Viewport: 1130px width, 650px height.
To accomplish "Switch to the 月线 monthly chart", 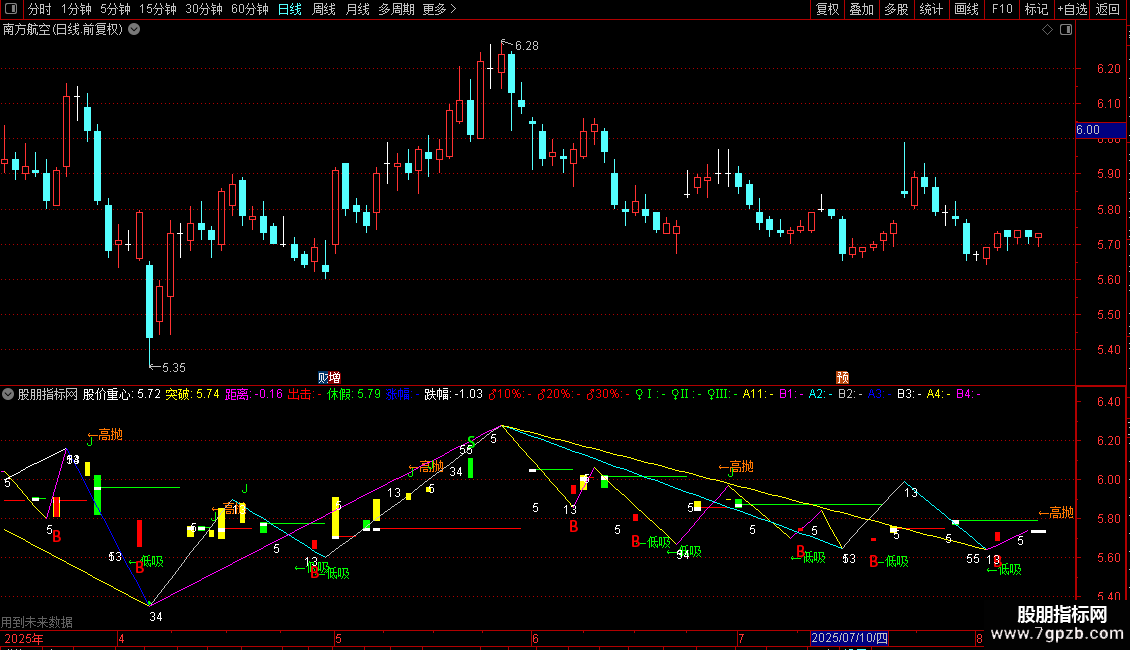I will pyautogui.click(x=357, y=9).
